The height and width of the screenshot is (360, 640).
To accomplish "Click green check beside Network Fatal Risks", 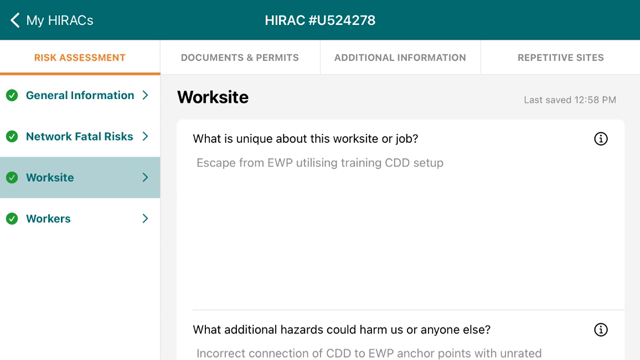I will point(12,136).
